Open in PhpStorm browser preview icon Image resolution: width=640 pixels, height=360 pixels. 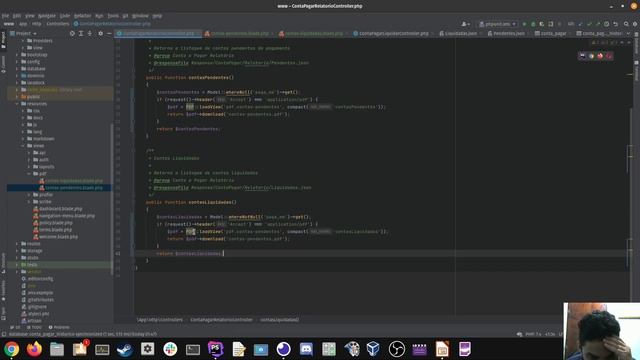582,56
